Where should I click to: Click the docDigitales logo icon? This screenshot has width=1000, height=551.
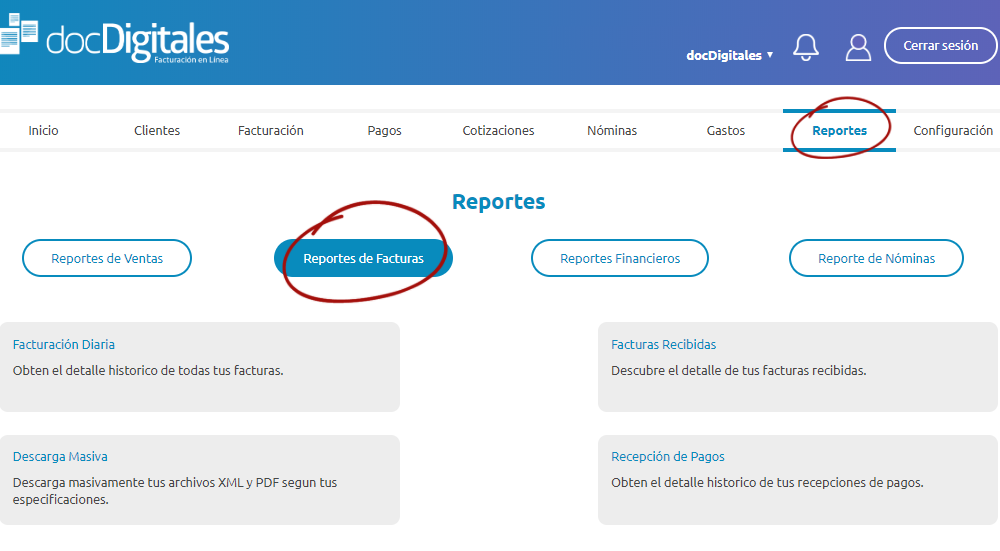[x=20, y=38]
